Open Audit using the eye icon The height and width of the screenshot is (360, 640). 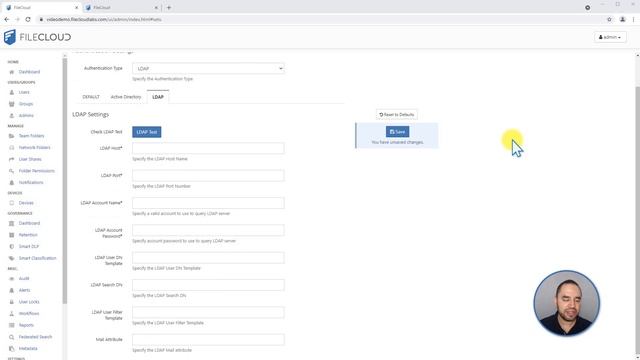point(11,279)
